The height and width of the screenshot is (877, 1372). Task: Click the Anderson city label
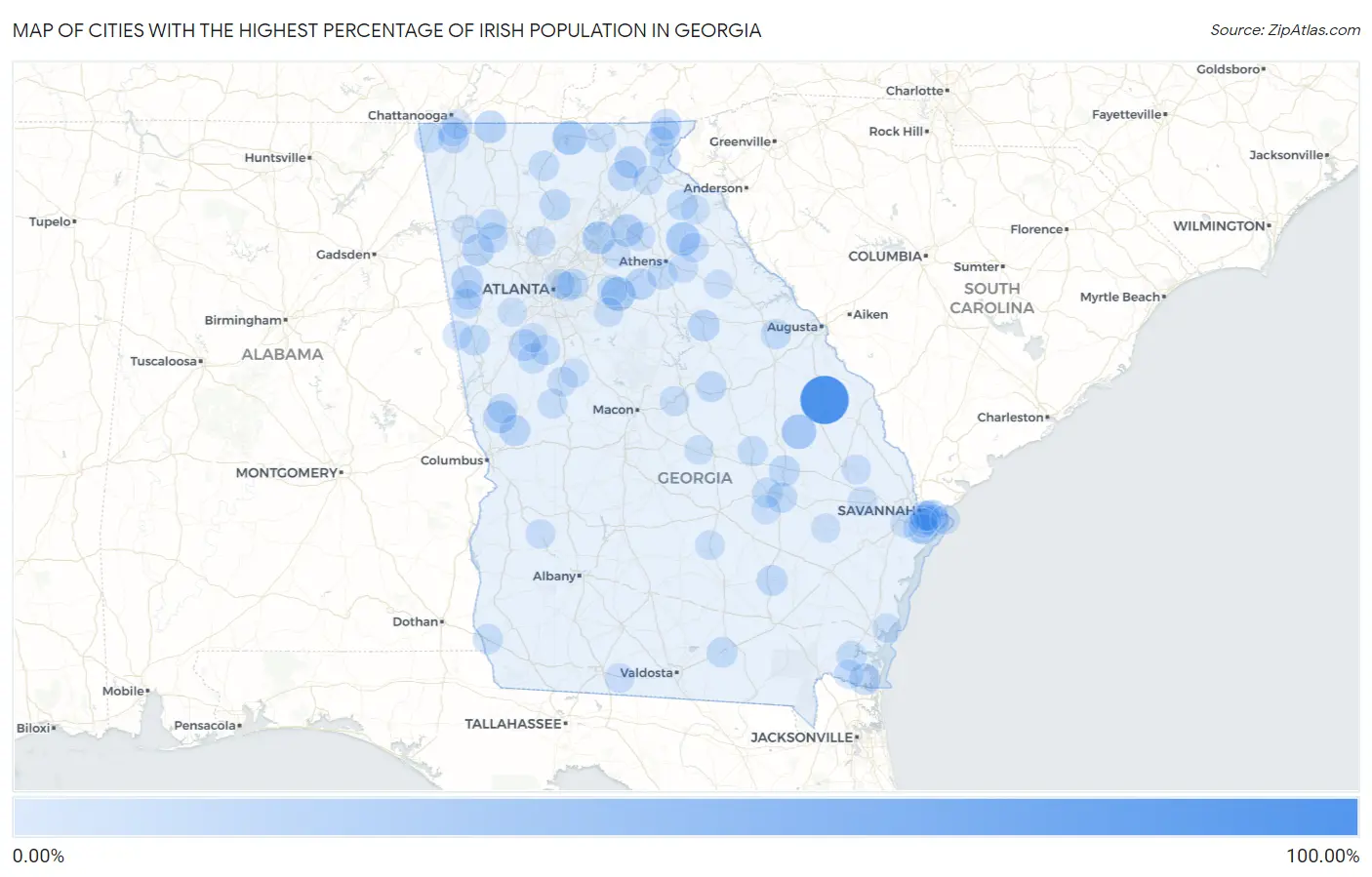point(713,188)
